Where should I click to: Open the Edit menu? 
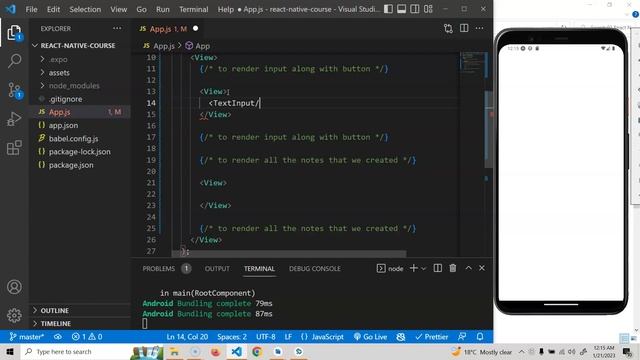click(x=53, y=9)
